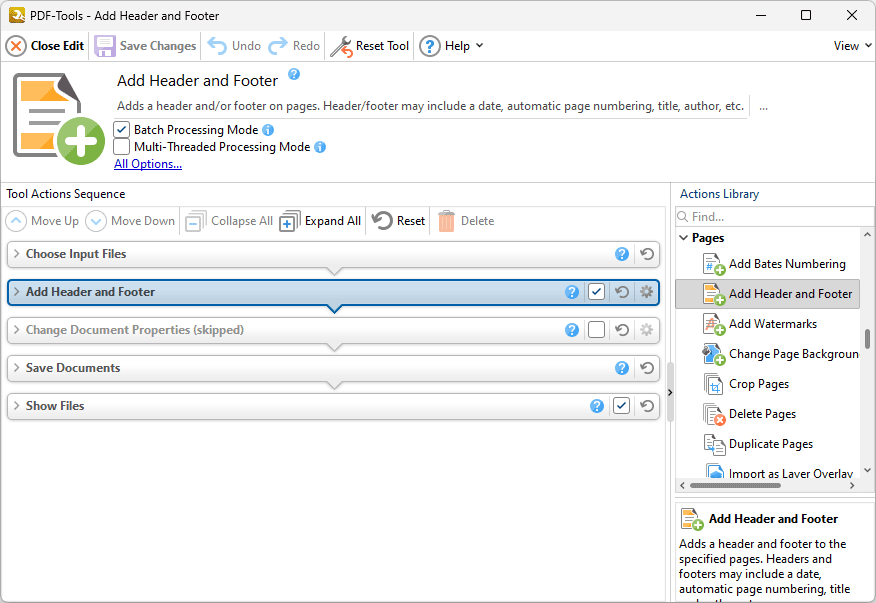The height and width of the screenshot is (603, 876).
Task: Open help for Add Header and Footer step
Action: click(572, 292)
